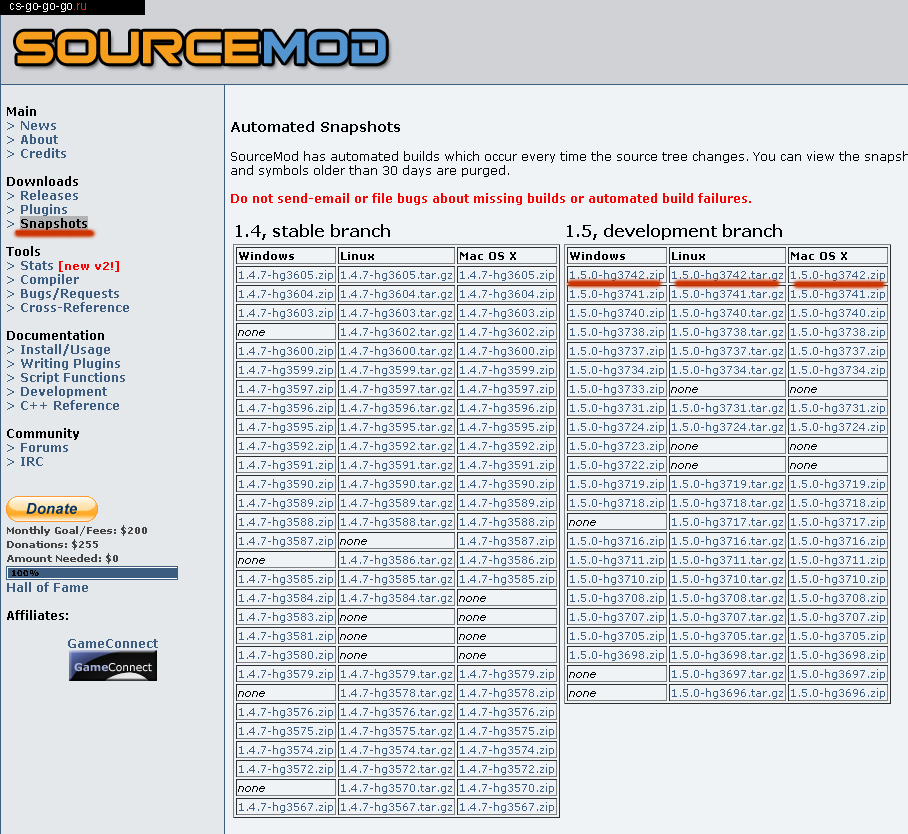Viewport: 908px width, 834px height.
Task: Open C++ Reference documentation
Action: (70, 405)
